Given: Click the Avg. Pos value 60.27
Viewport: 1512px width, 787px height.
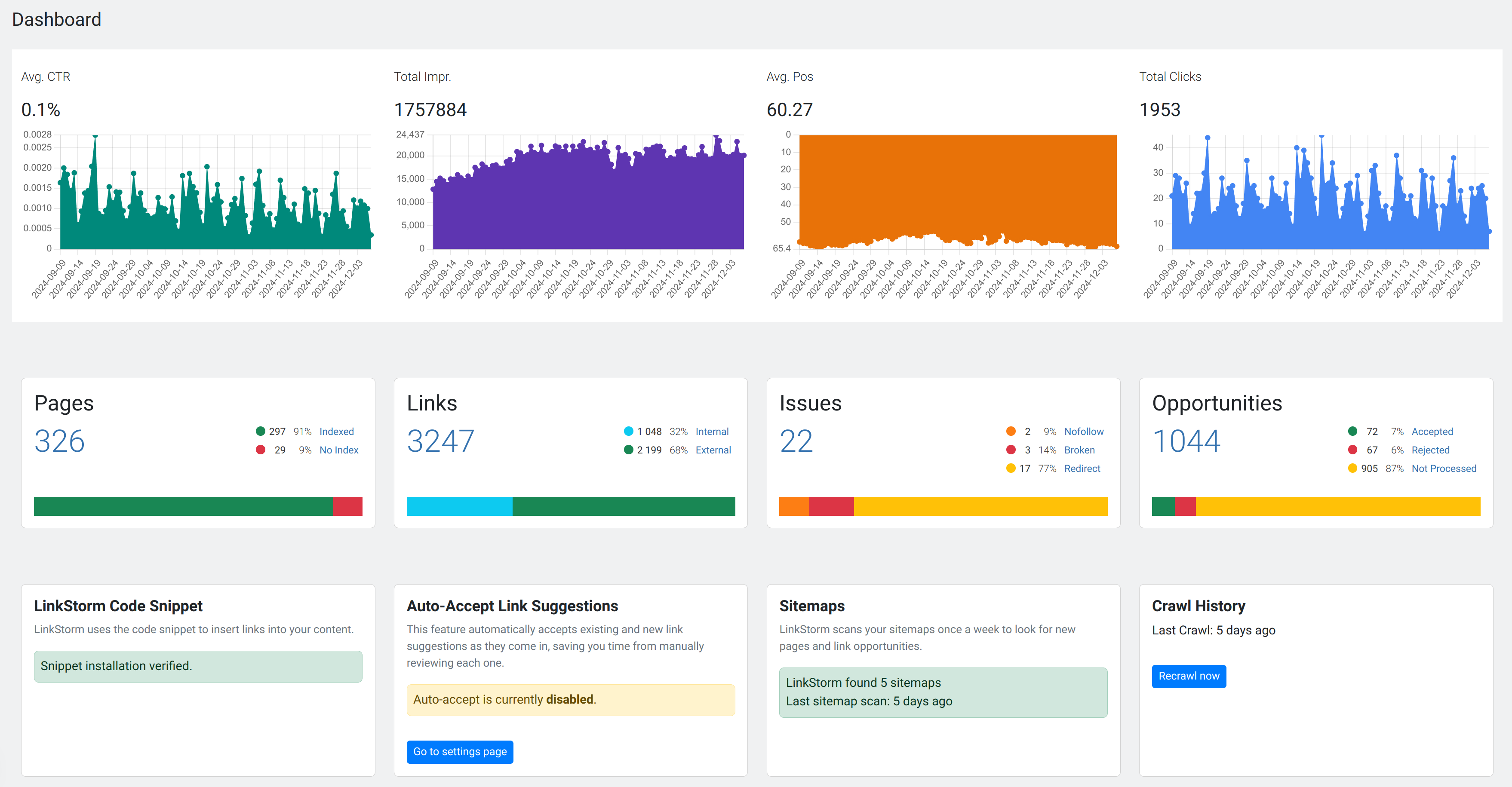Looking at the screenshot, I should [x=790, y=110].
